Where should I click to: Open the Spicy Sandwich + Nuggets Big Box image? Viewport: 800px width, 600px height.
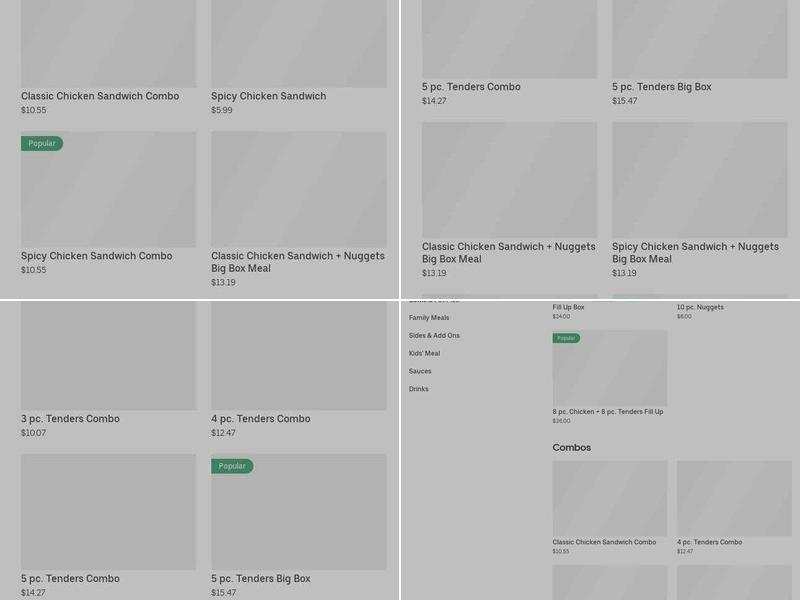click(699, 180)
